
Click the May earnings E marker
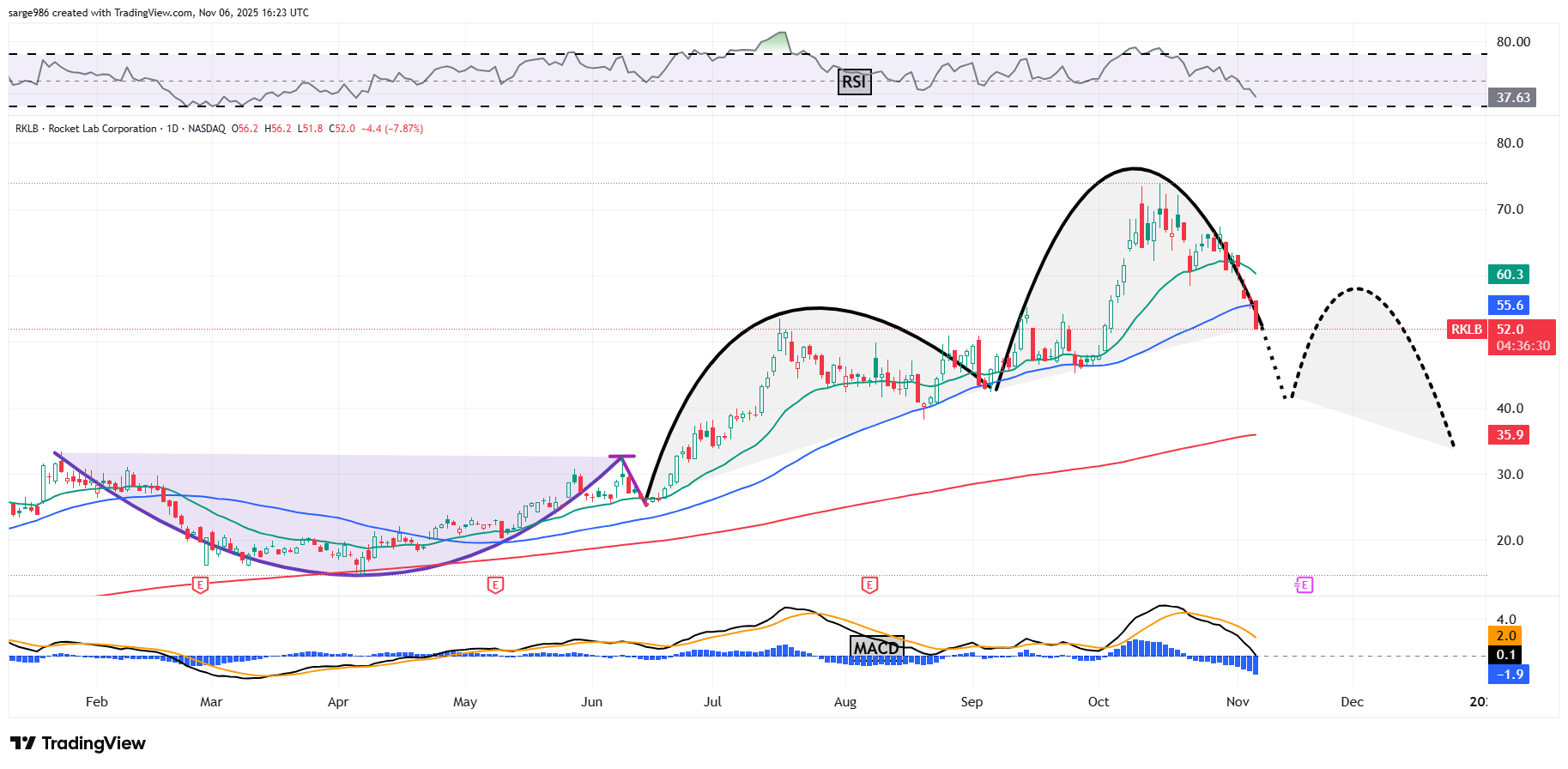495,585
